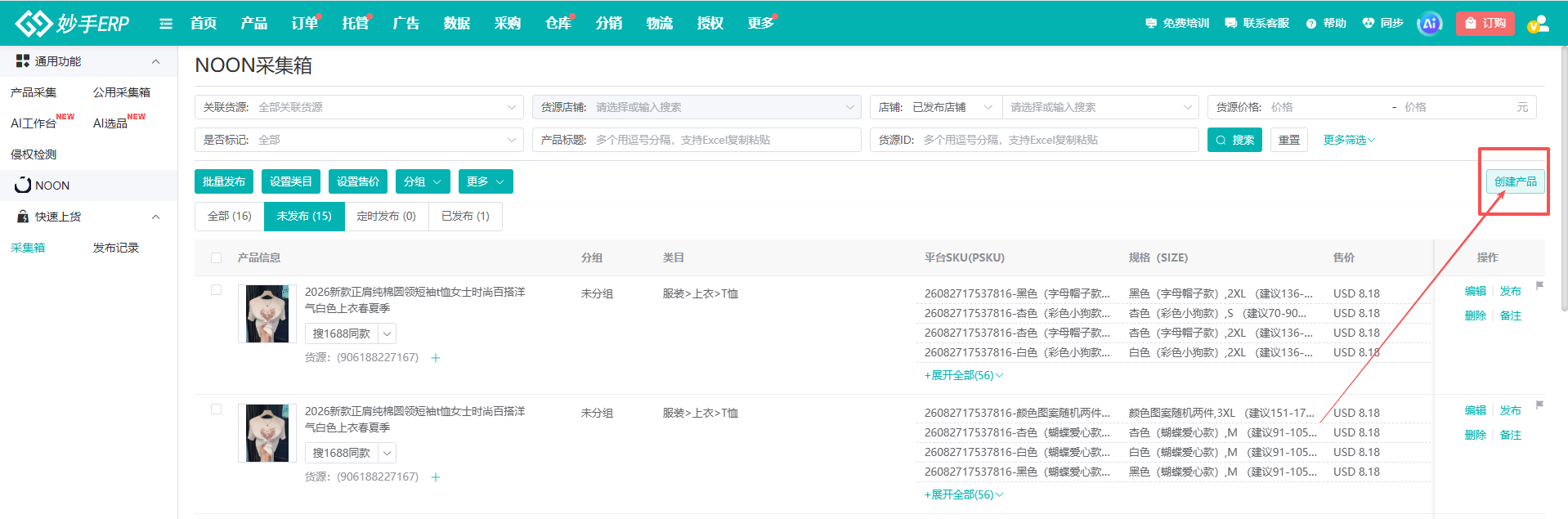Open the 更多 dropdown button in toolbar

pyautogui.click(x=486, y=181)
